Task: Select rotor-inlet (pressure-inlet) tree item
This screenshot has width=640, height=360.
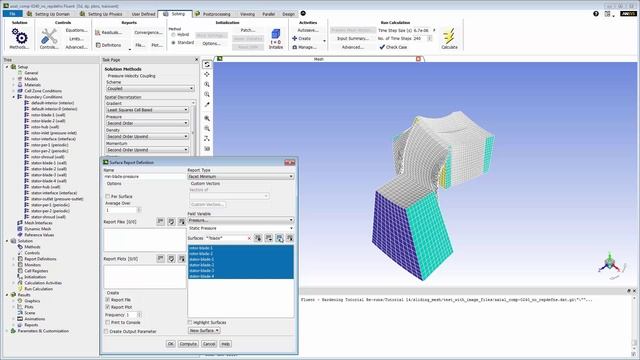Action: (x=53, y=133)
